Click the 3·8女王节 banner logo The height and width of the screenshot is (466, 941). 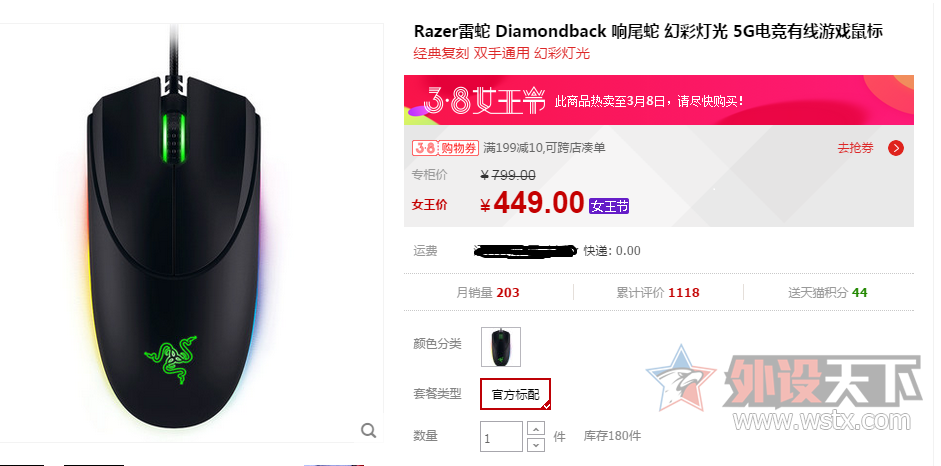[484, 100]
